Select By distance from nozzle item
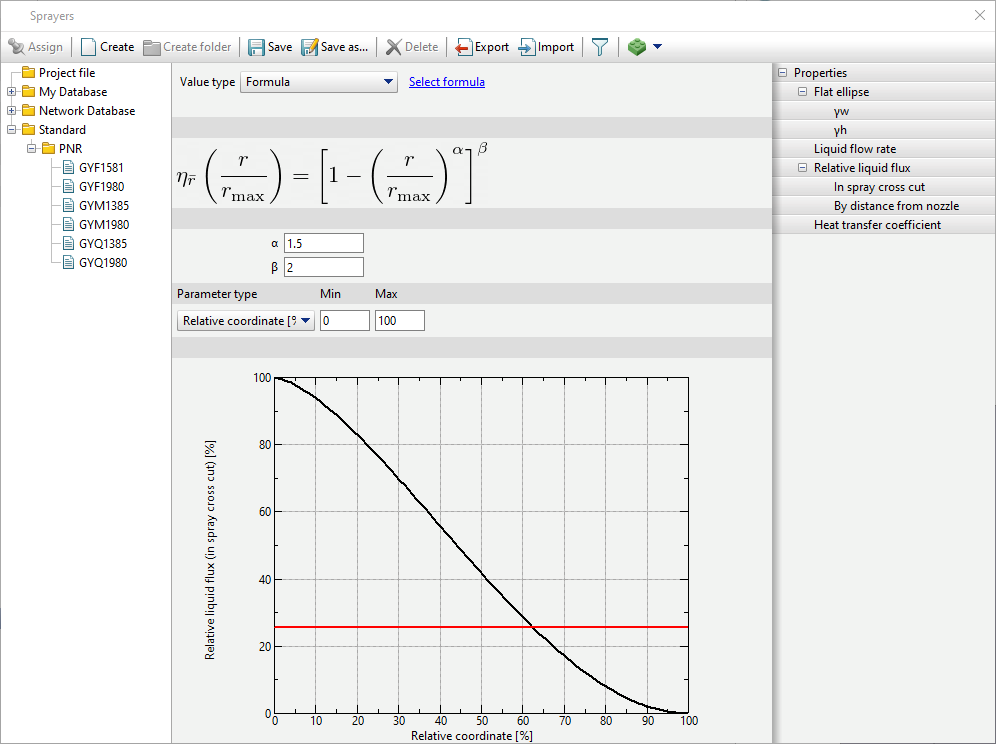Viewport: 996px width, 744px height. tap(896, 206)
